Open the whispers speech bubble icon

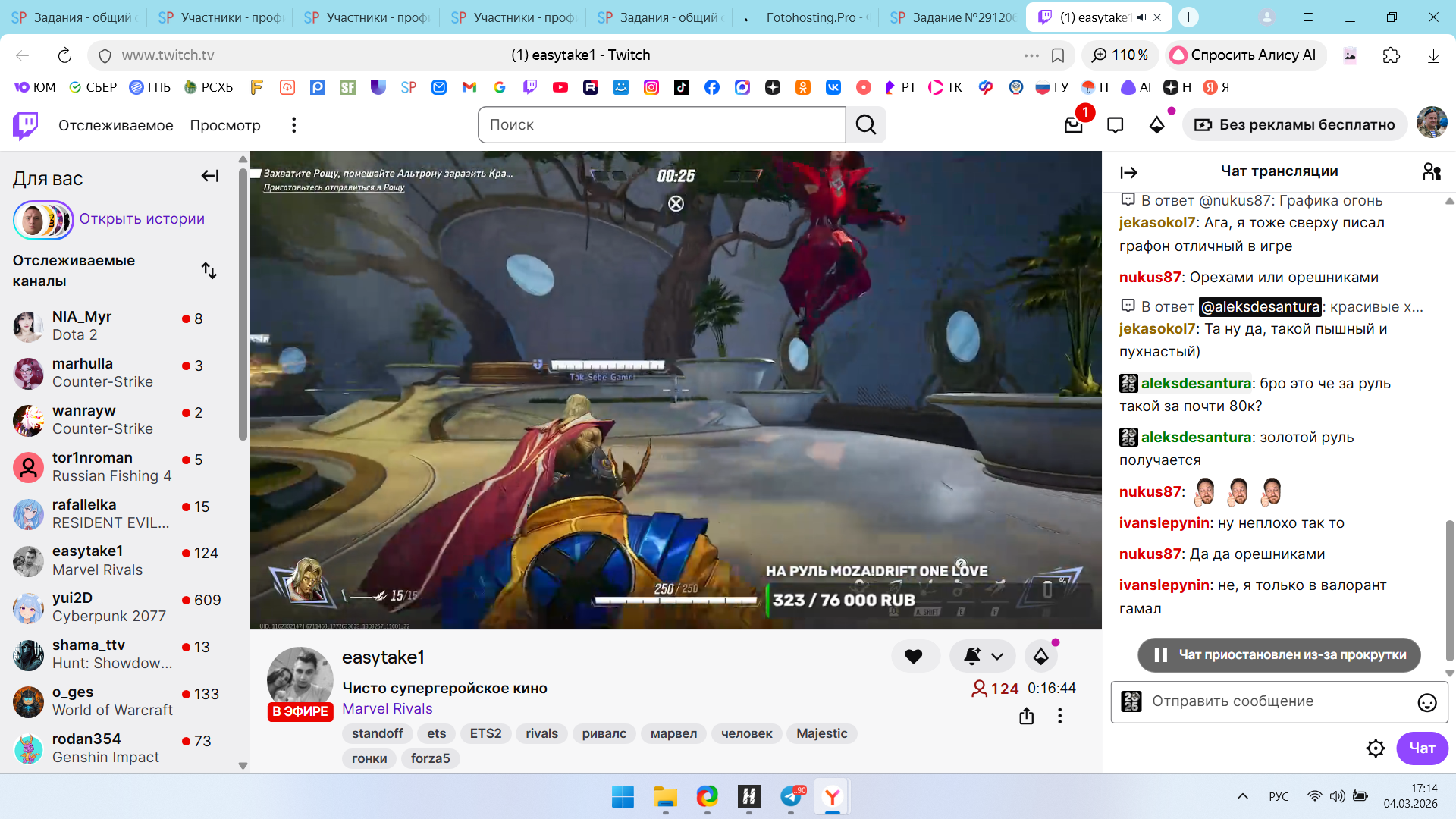click(x=1115, y=125)
